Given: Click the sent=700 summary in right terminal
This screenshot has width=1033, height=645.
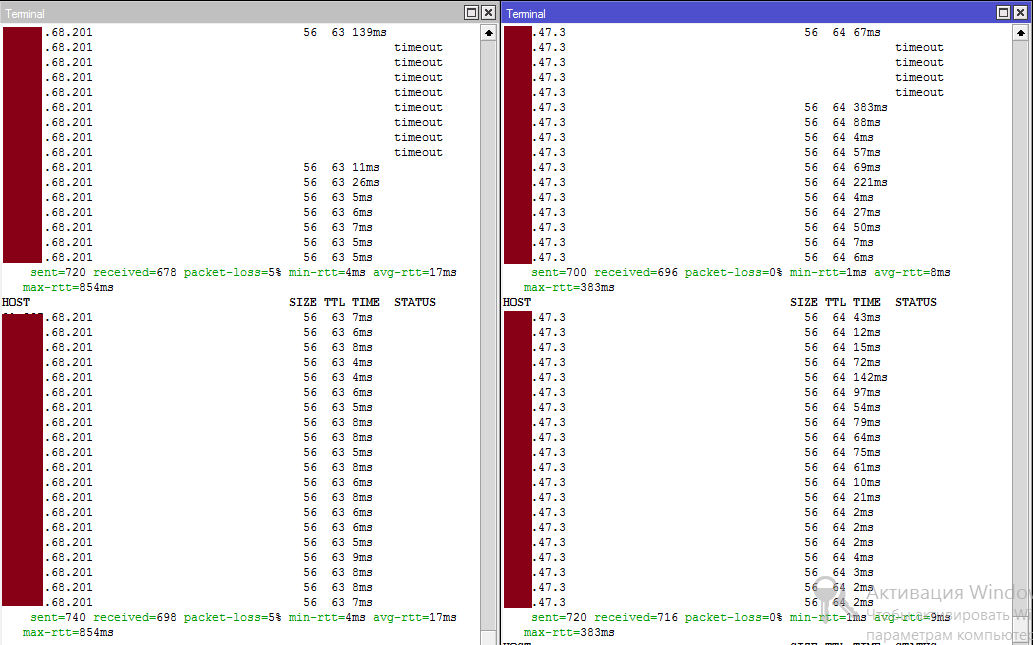Looking at the screenshot, I should 559,272.
